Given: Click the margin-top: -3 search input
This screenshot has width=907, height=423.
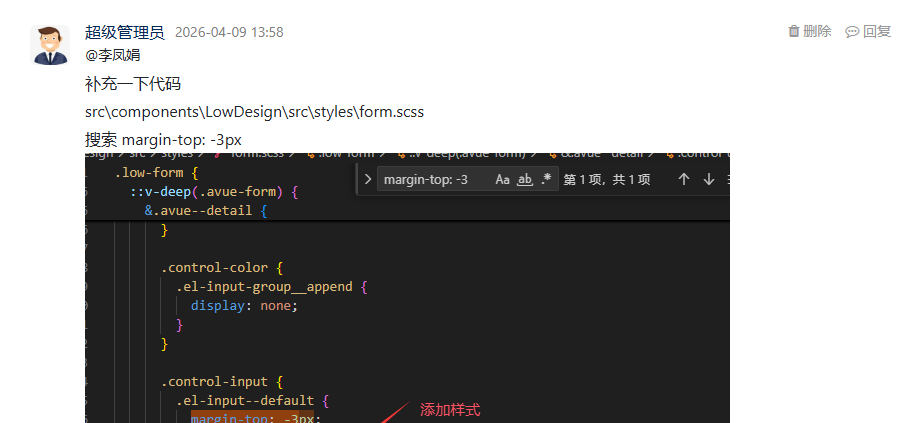Looking at the screenshot, I should [432, 179].
